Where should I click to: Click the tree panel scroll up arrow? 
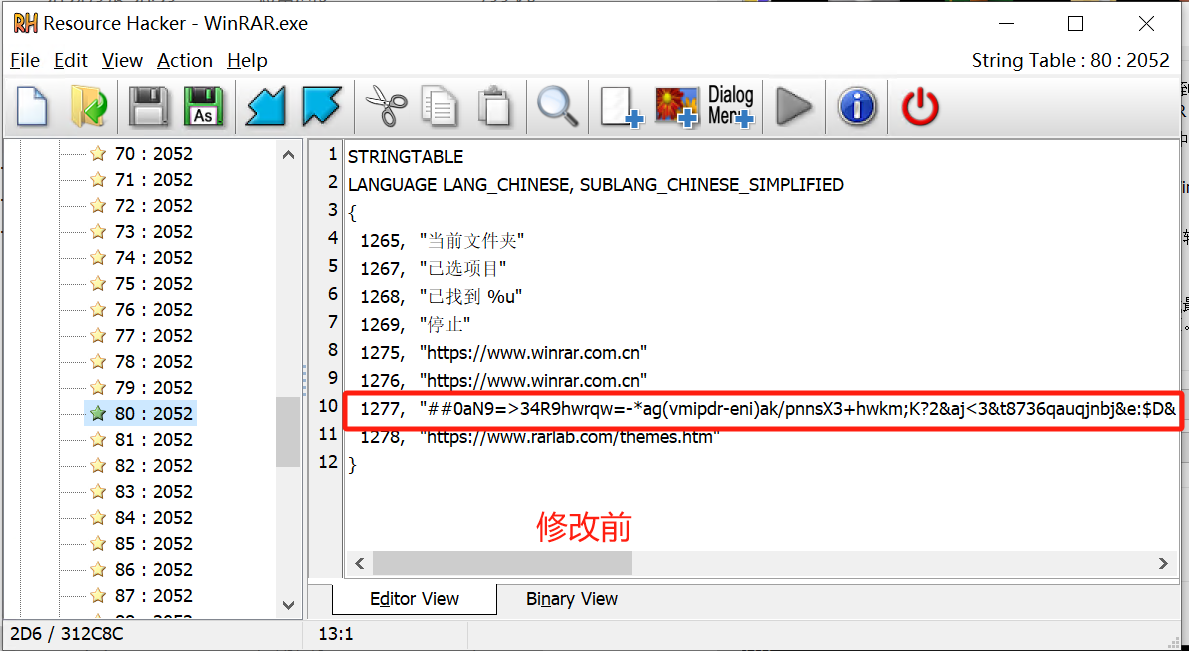288,155
